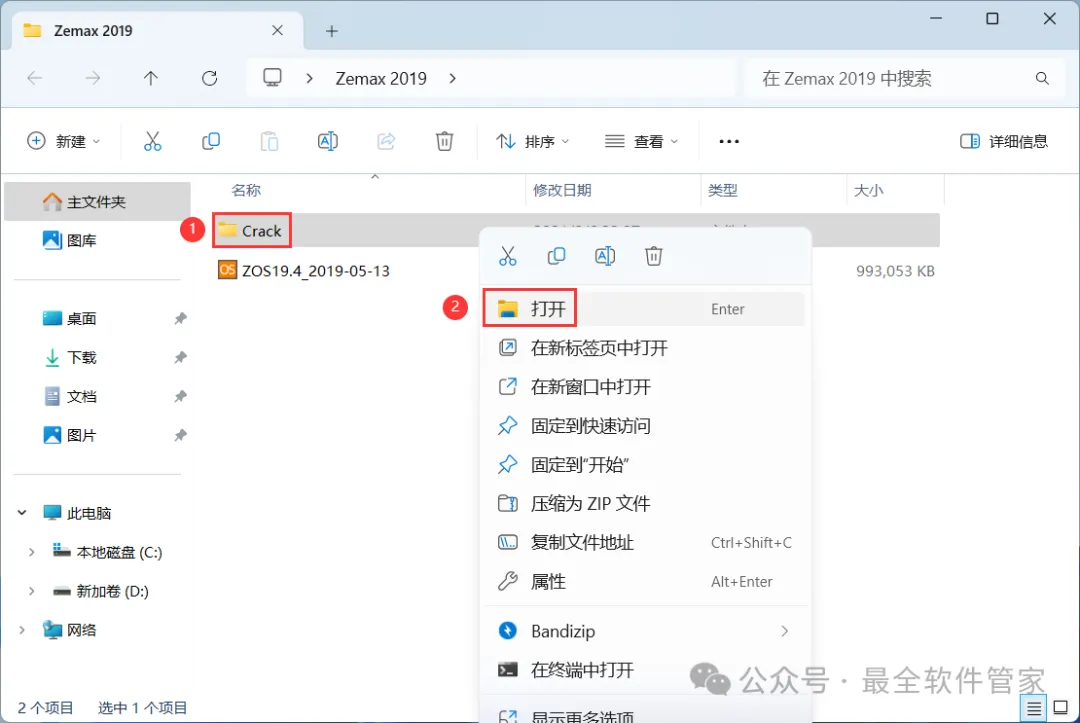Click the Cut icon in the toolbar
This screenshot has width=1080, height=723.
tap(152, 141)
